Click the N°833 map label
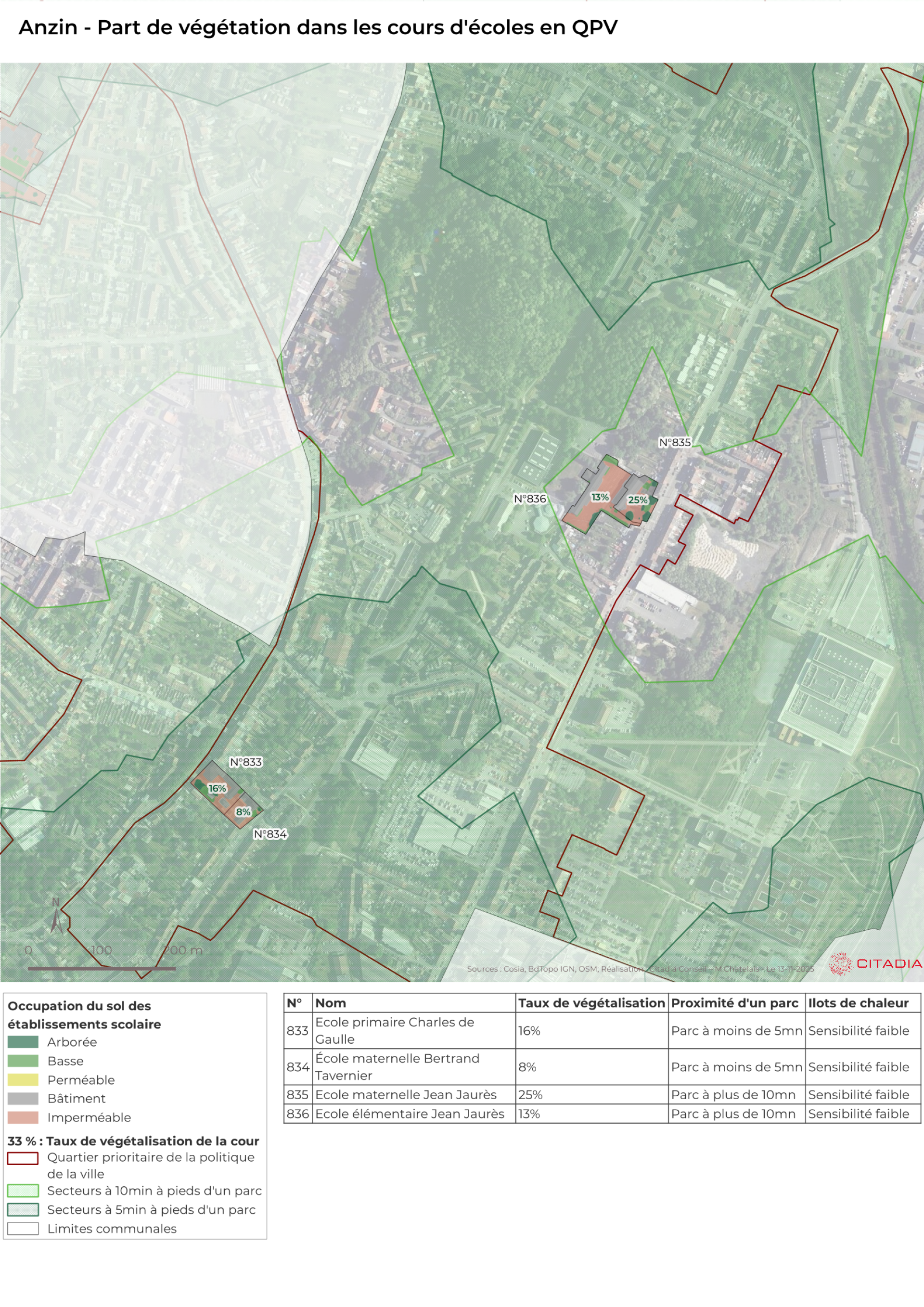Image resolution: width=924 pixels, height=1307 pixels. 245,762
